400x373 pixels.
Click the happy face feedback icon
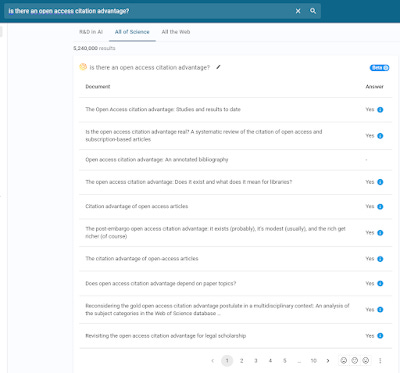[344, 360]
